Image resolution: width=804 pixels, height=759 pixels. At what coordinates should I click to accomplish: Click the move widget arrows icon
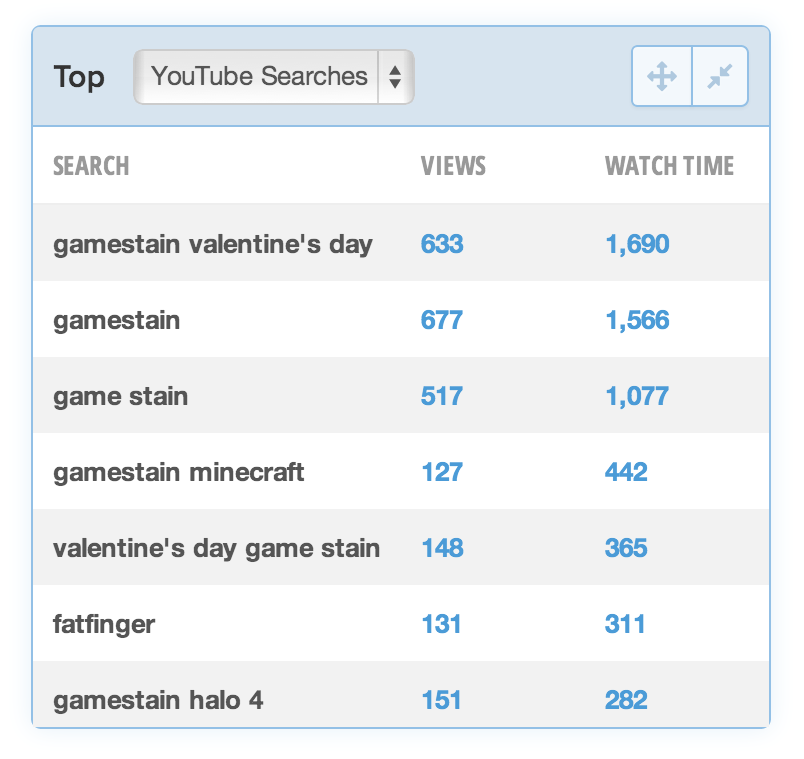click(662, 76)
